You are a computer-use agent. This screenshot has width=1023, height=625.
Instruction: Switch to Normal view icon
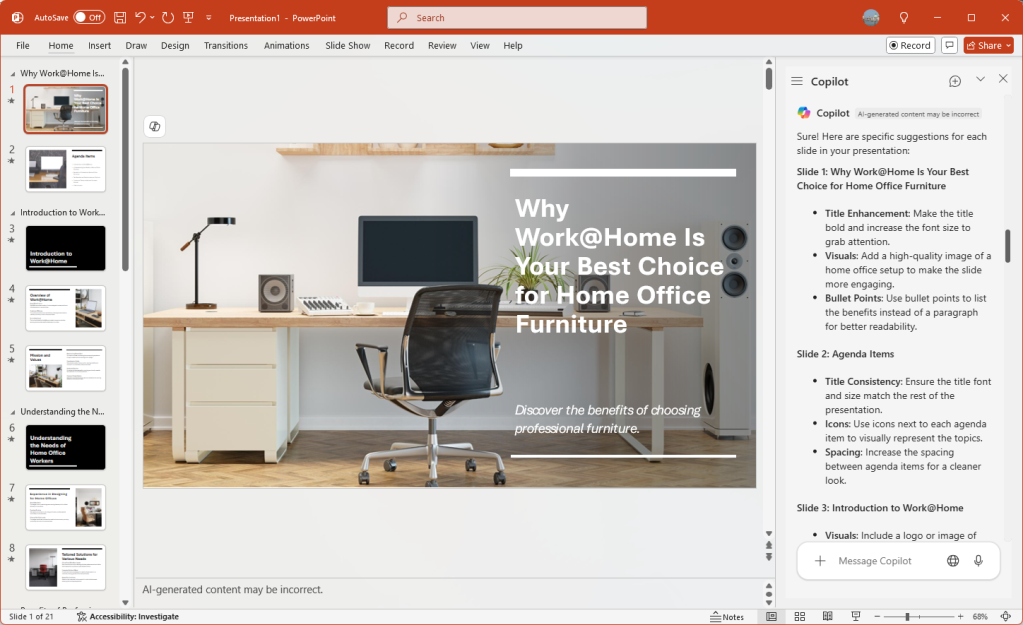click(x=771, y=617)
